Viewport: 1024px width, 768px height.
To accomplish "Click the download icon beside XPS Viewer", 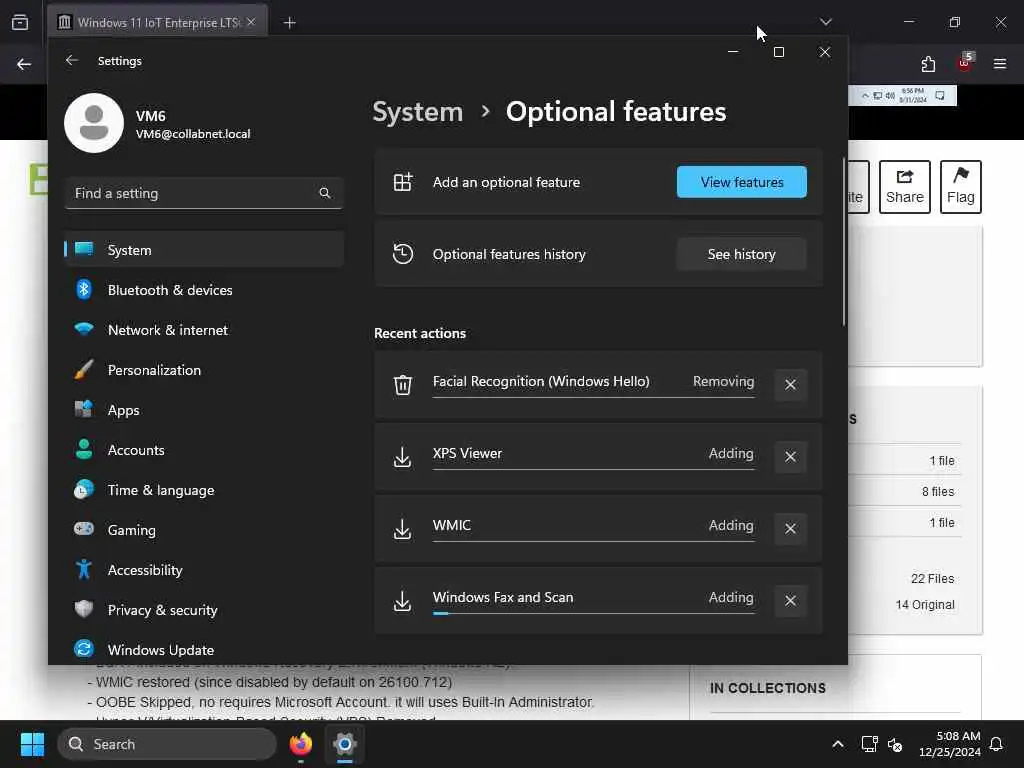I will click(x=403, y=457).
